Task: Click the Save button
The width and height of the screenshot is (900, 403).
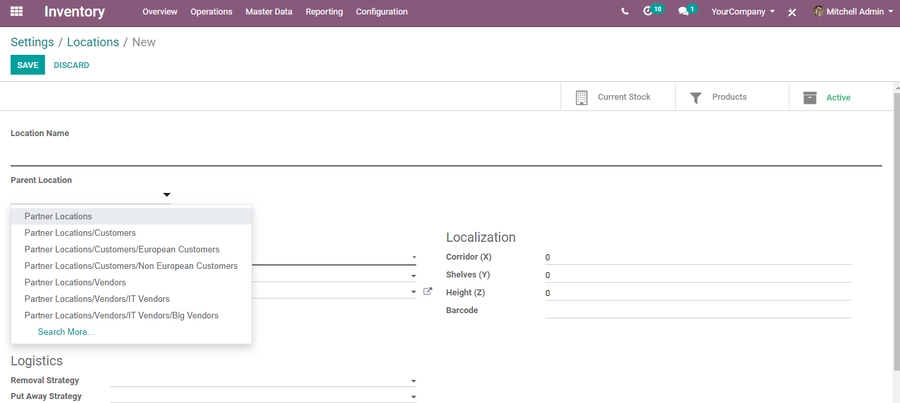Action: (27, 65)
